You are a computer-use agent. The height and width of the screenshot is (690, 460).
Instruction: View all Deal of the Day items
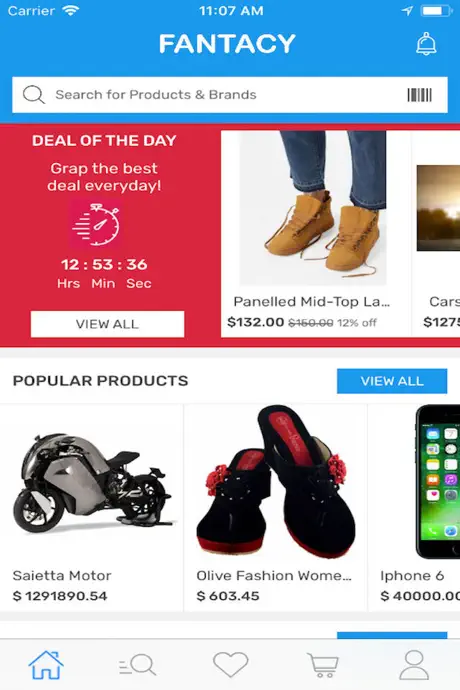point(107,324)
